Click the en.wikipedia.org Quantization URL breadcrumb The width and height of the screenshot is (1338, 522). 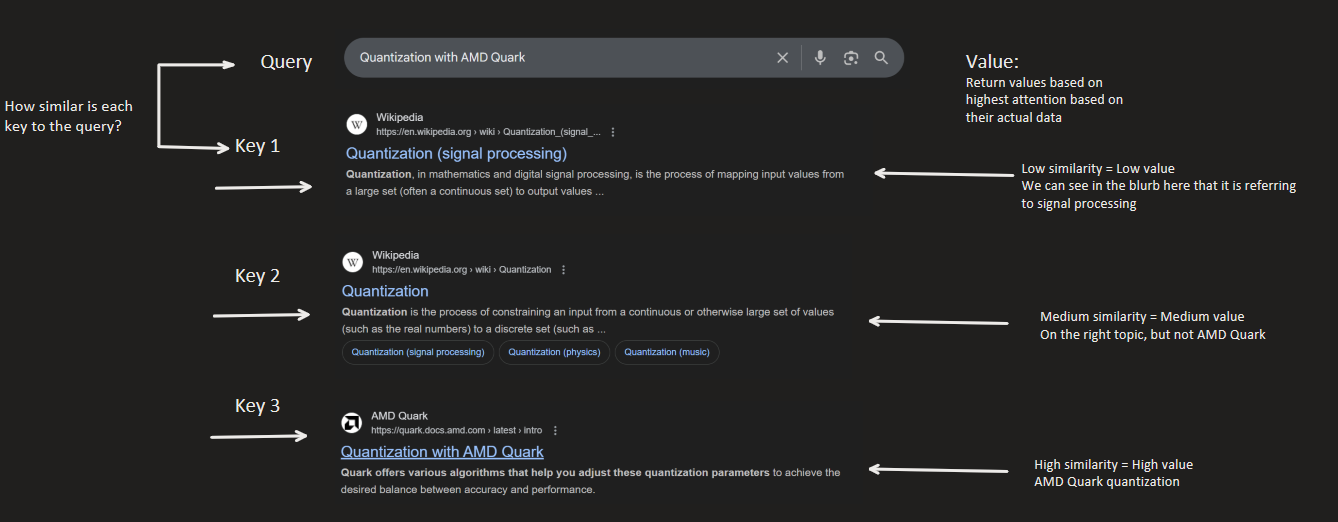point(461,270)
